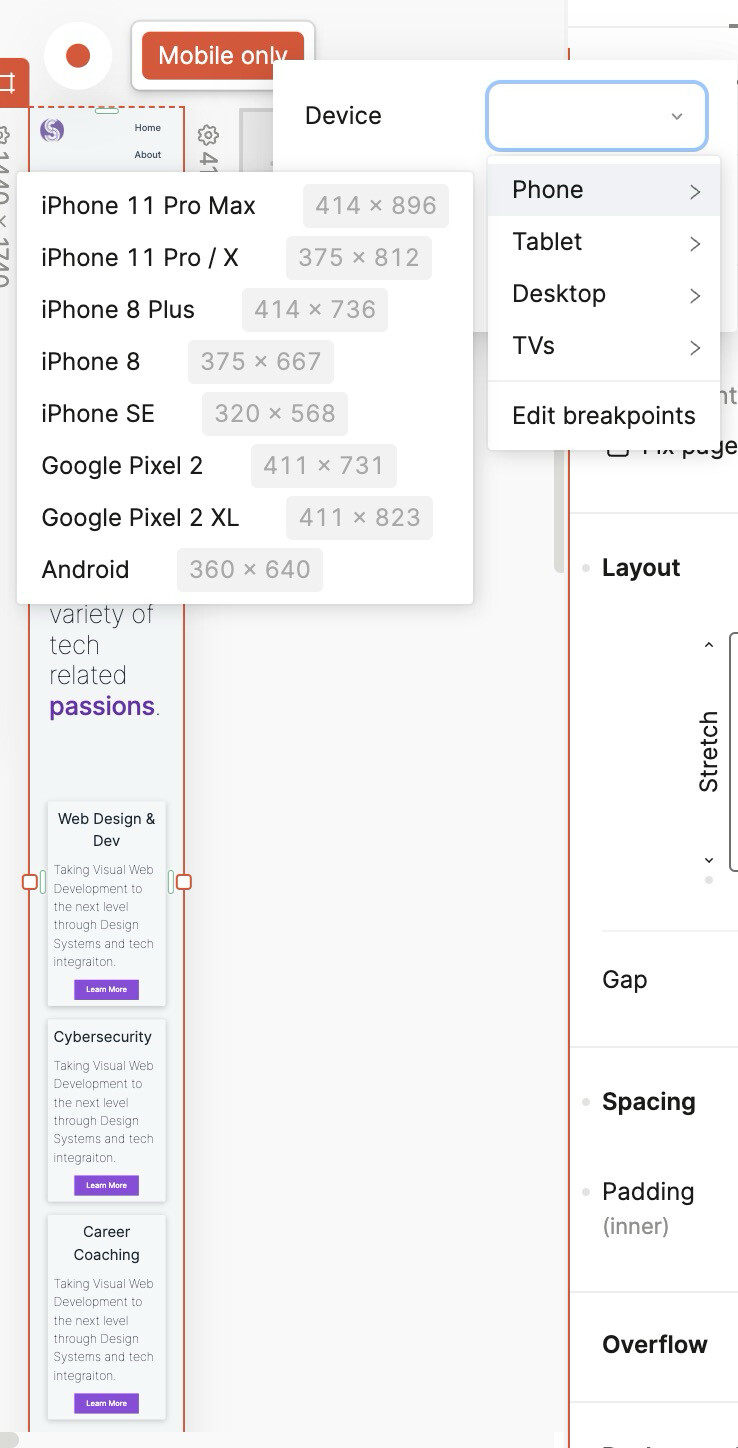Screen dimensions: 738x1448
Task: Click the orange crop icon tab at left edge
Action: pyautogui.click(x=10, y=84)
